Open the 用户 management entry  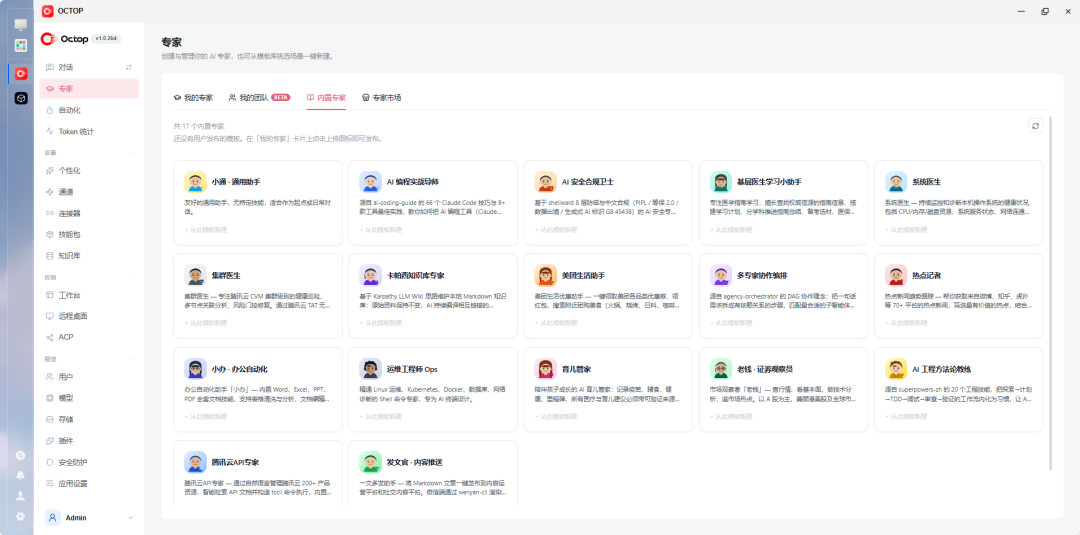[90, 377]
